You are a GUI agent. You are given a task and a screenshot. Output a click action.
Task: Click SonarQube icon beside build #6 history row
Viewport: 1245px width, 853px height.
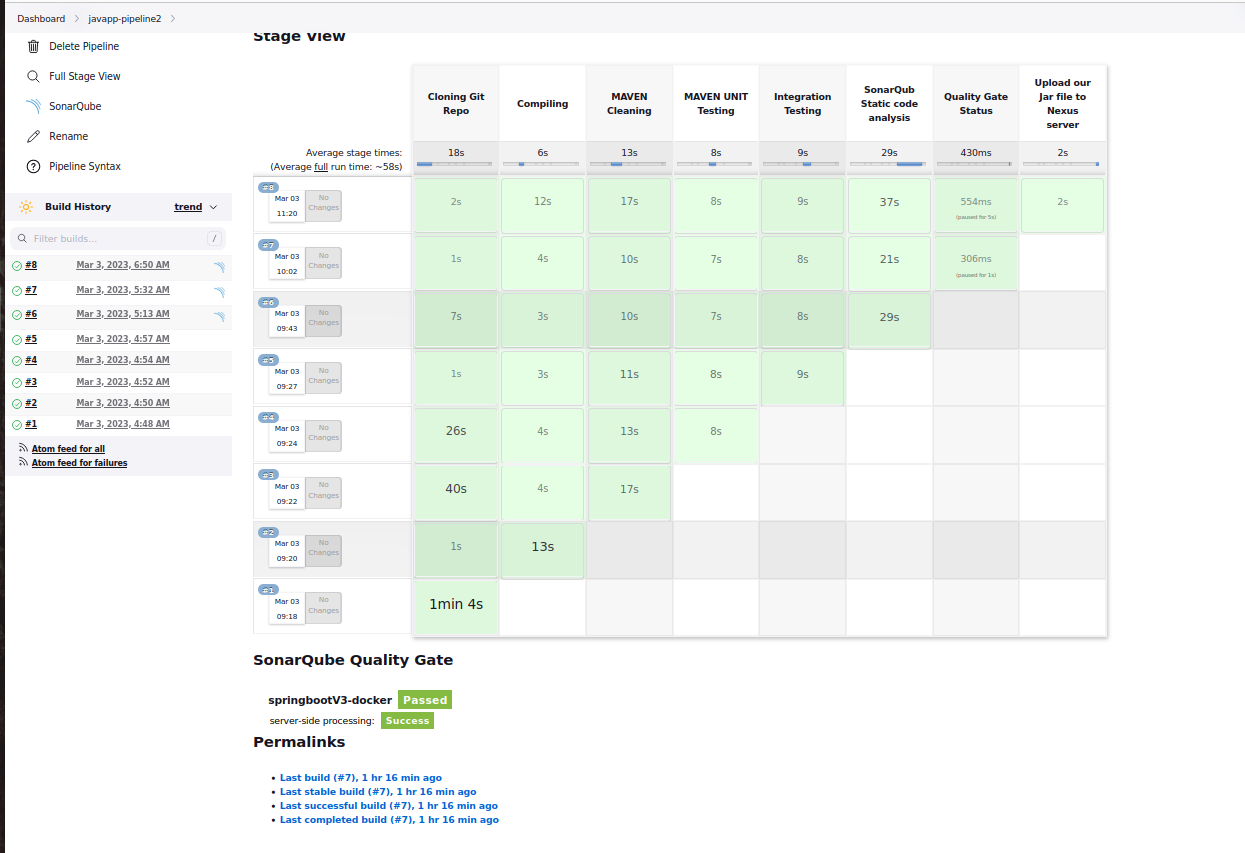[x=219, y=318]
